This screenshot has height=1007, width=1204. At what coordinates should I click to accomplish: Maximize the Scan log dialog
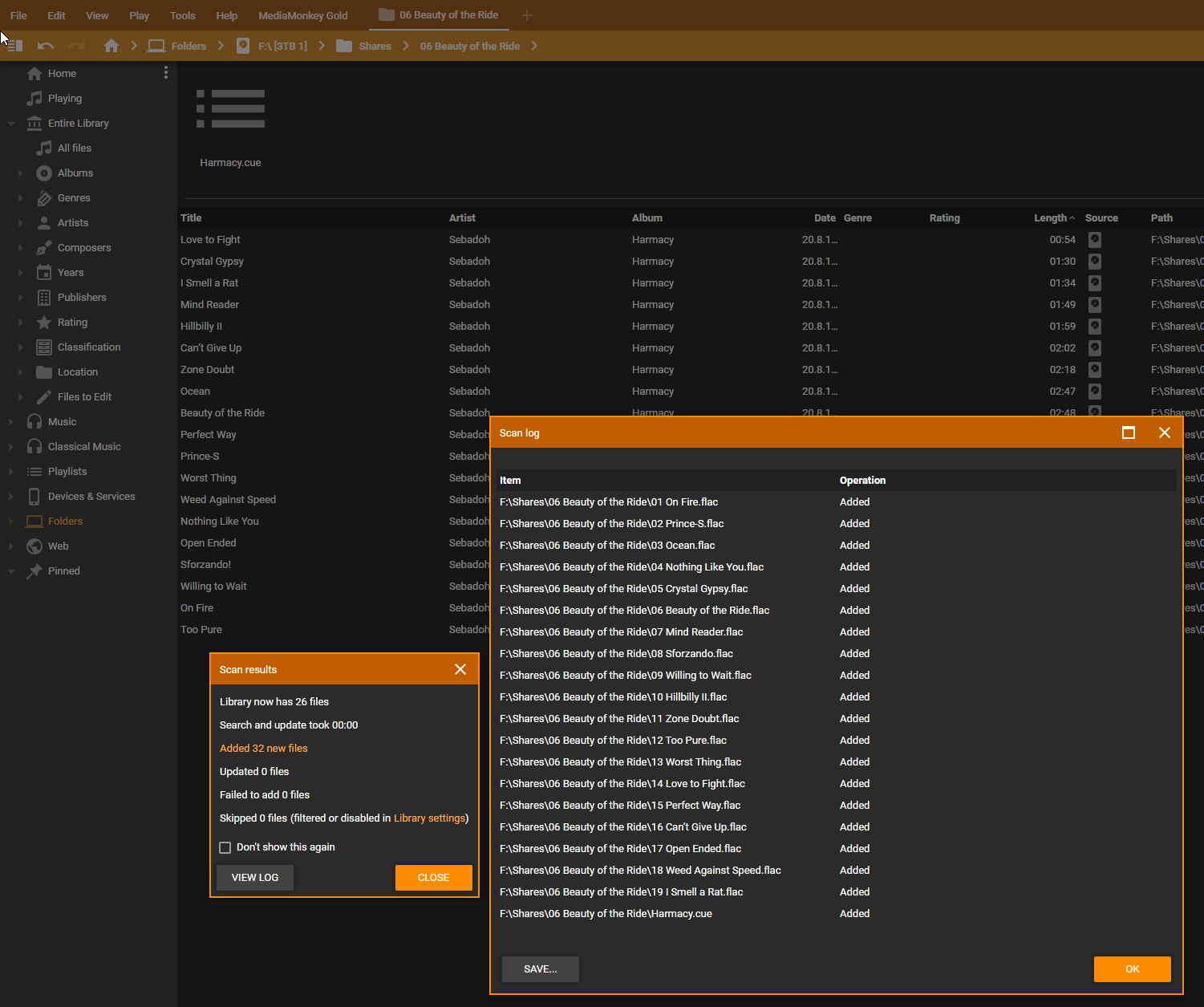click(1128, 432)
